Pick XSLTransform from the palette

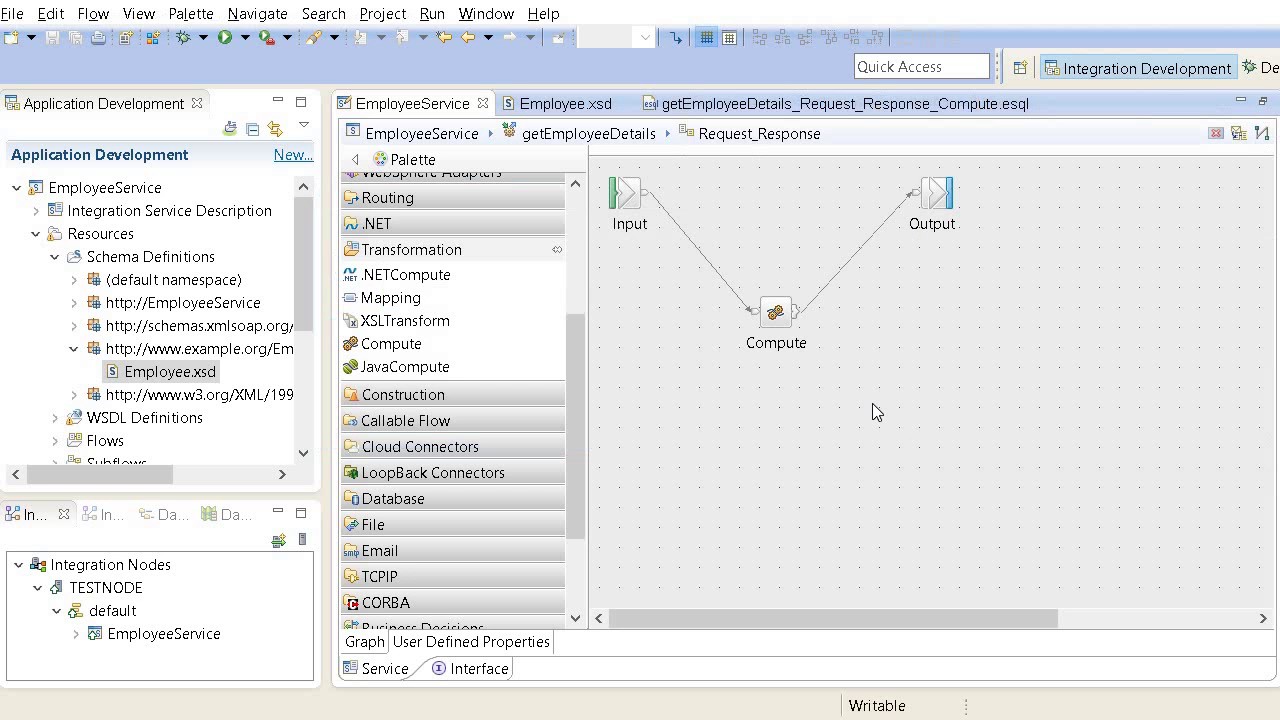[396, 321]
